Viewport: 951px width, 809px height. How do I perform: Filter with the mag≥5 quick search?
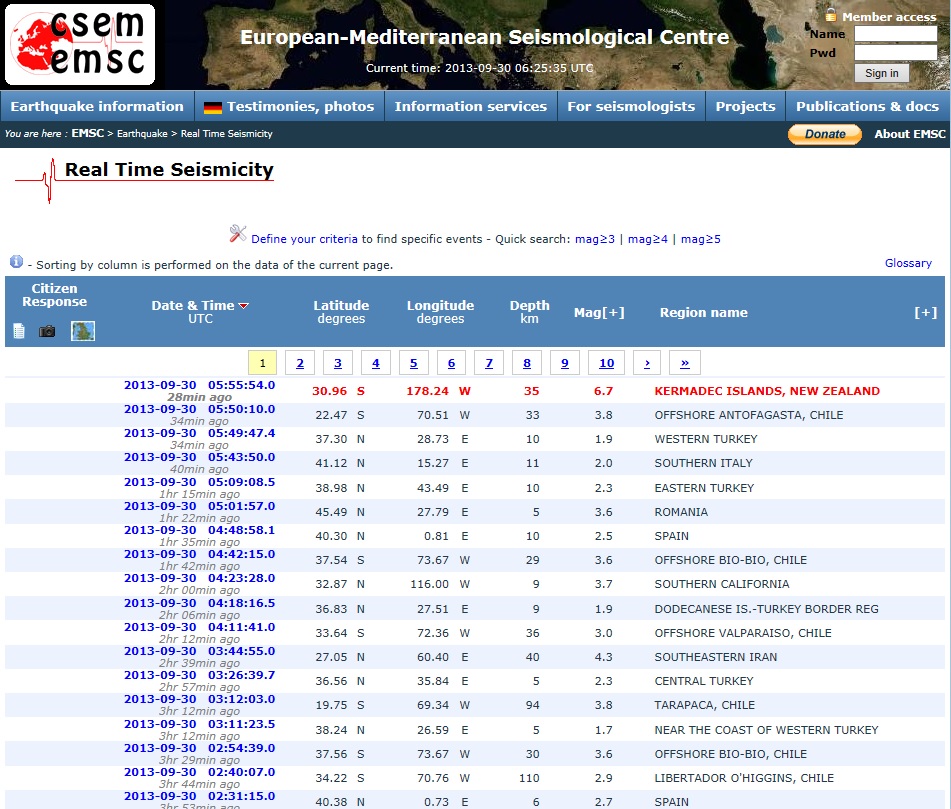tap(701, 239)
